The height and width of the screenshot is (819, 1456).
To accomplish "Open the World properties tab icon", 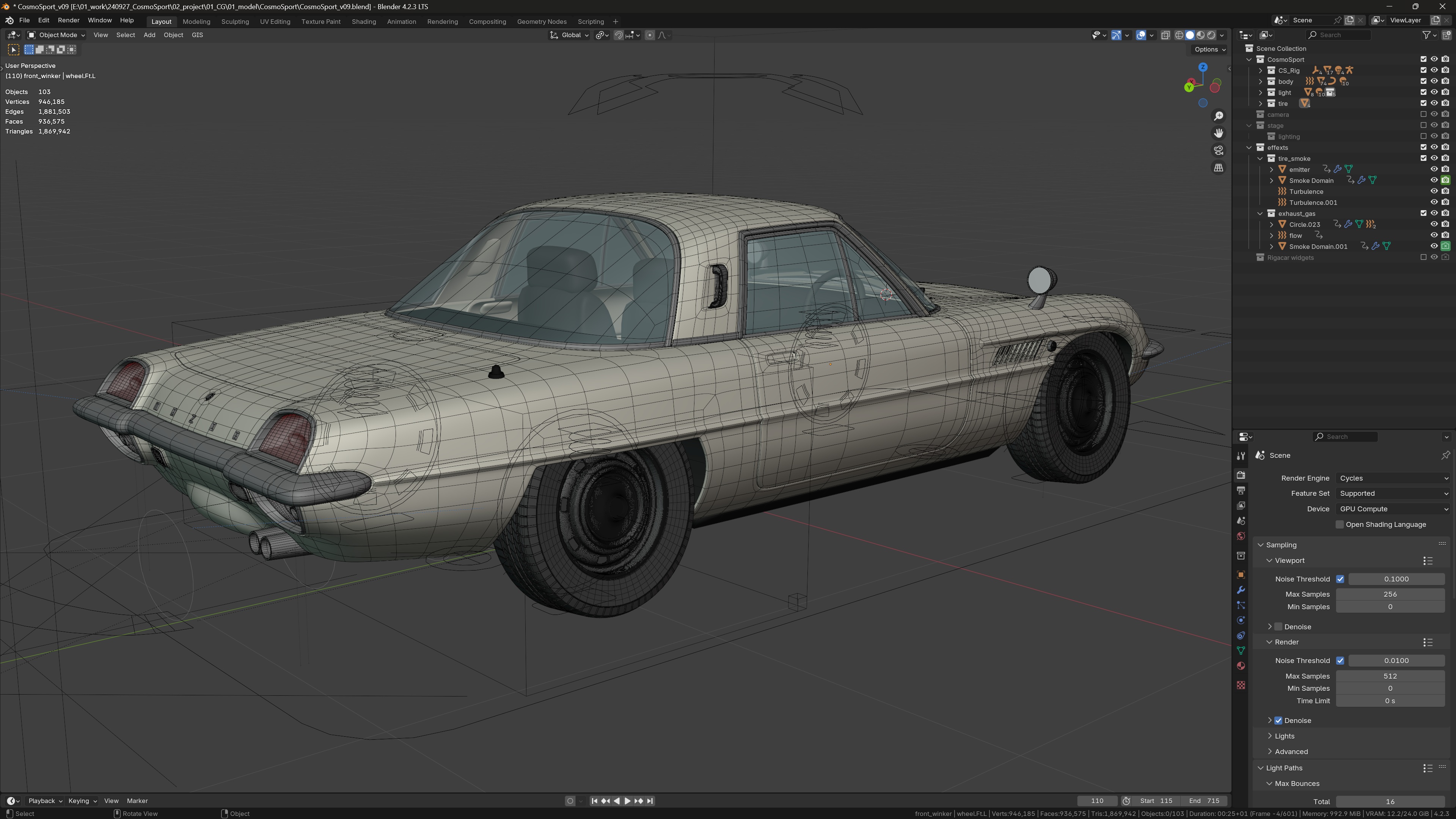I will point(1241,536).
